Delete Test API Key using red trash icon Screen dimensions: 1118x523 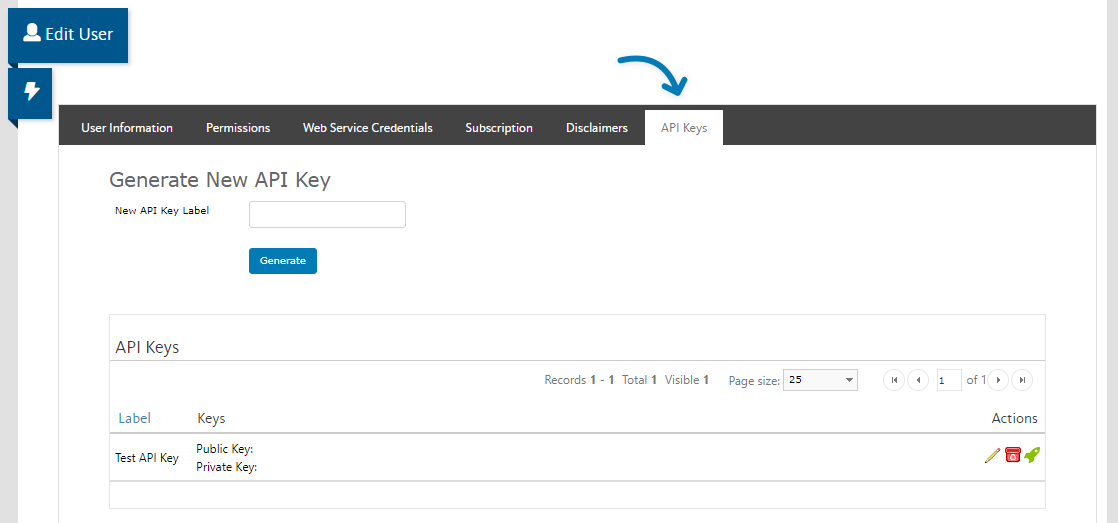pos(1012,456)
